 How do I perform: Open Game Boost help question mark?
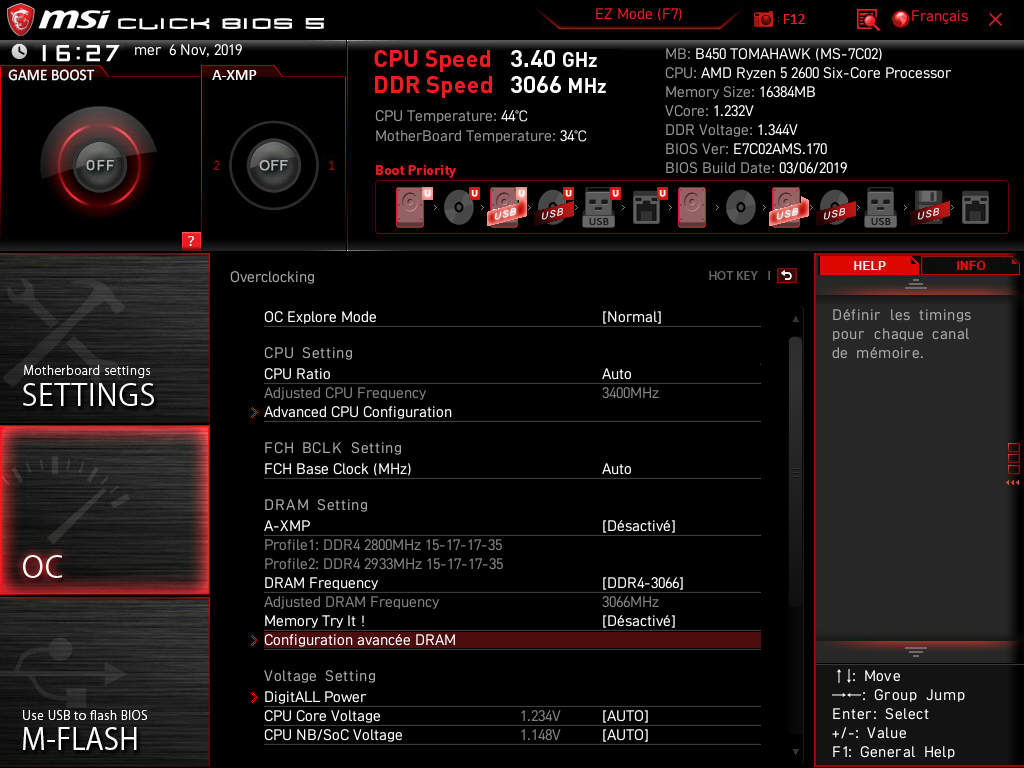191,240
